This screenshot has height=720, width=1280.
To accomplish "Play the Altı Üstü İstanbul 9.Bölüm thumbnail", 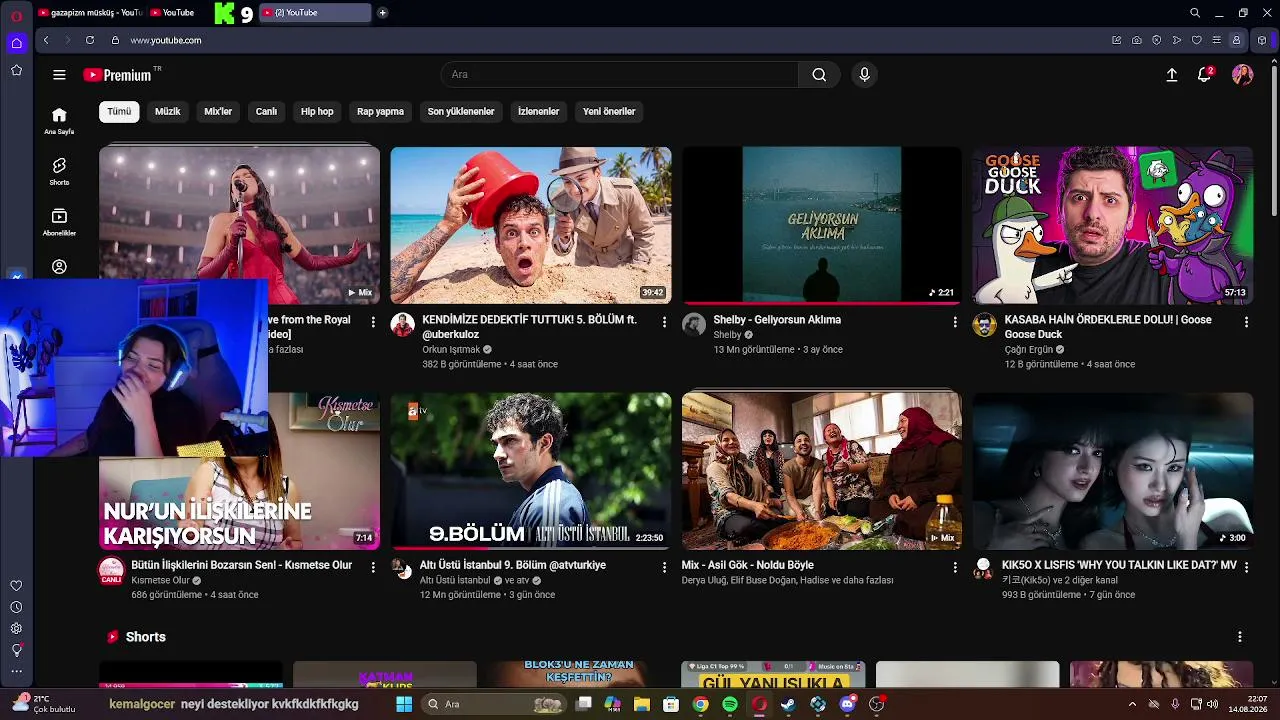I will click(531, 471).
